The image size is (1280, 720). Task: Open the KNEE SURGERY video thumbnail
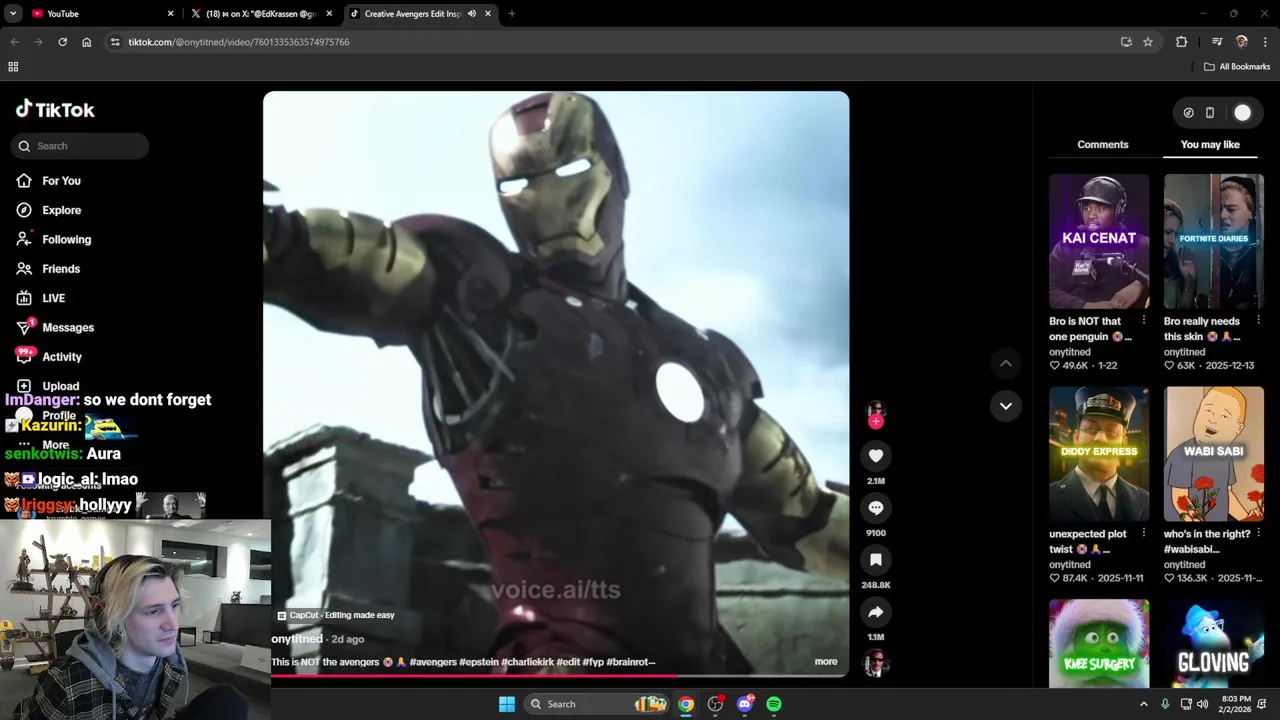(1099, 644)
